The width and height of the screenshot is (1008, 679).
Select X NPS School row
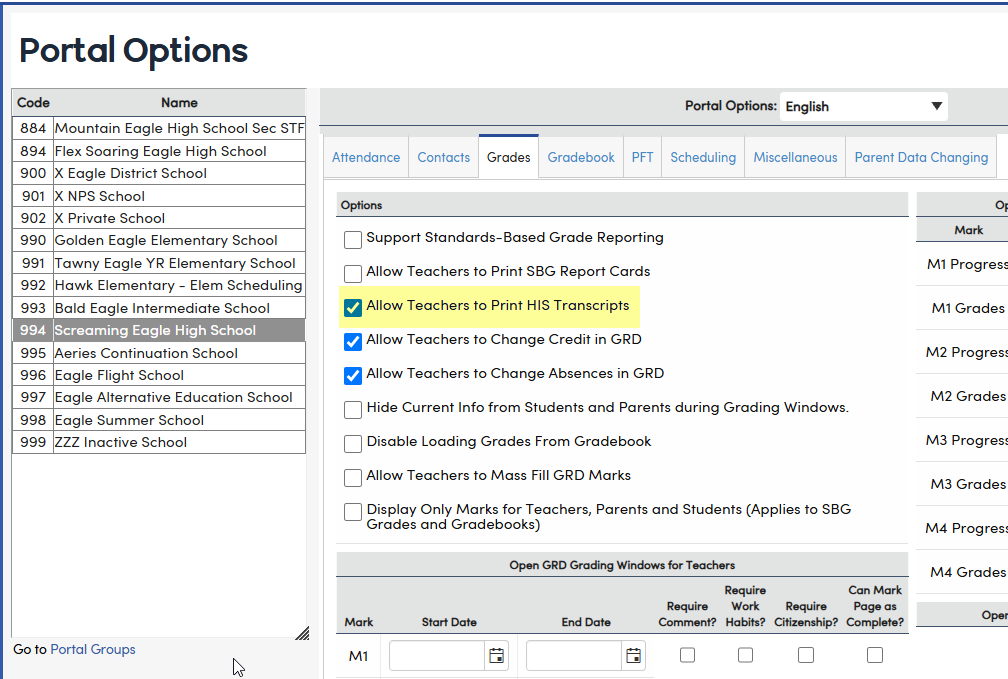(159, 196)
